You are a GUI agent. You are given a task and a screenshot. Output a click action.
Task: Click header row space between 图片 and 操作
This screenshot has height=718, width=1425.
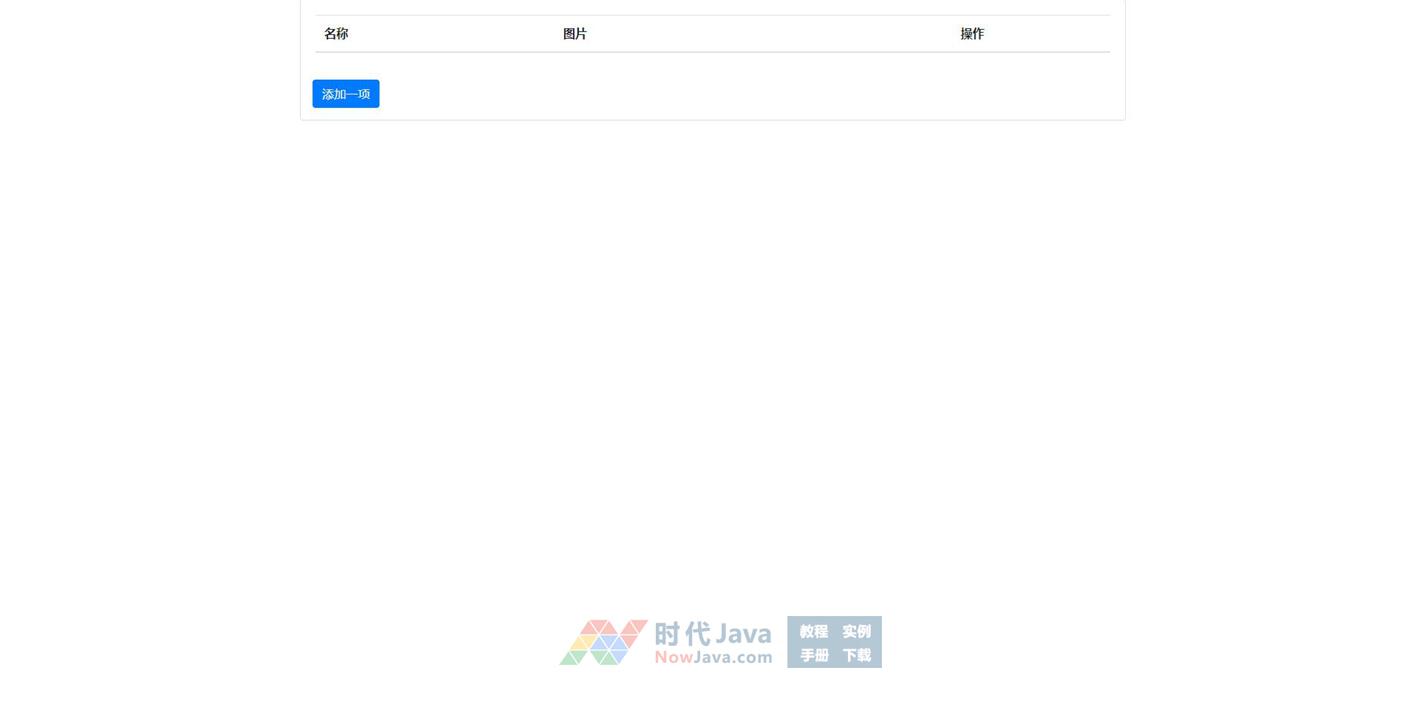[x=770, y=34]
